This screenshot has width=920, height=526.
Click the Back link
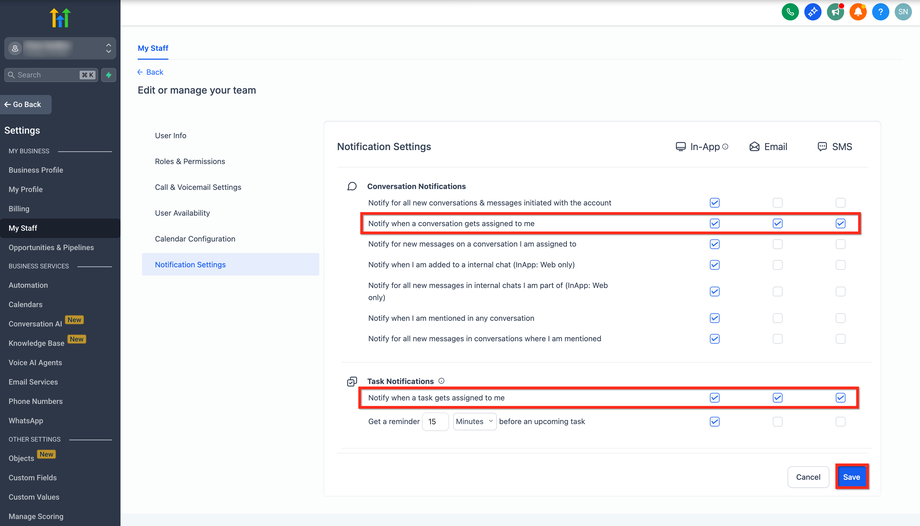(151, 72)
